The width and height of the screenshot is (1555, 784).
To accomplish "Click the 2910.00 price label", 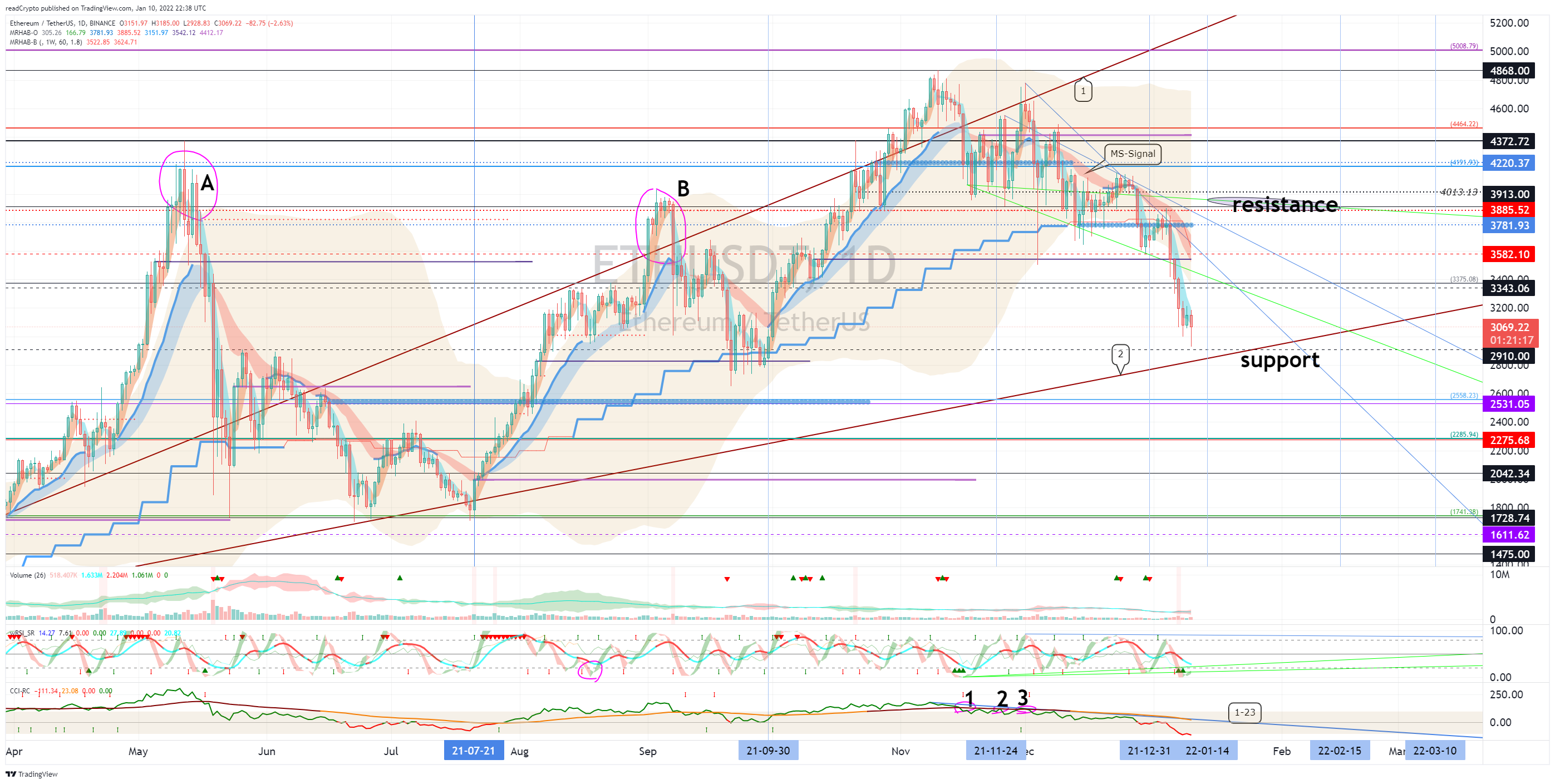I will (x=1509, y=356).
